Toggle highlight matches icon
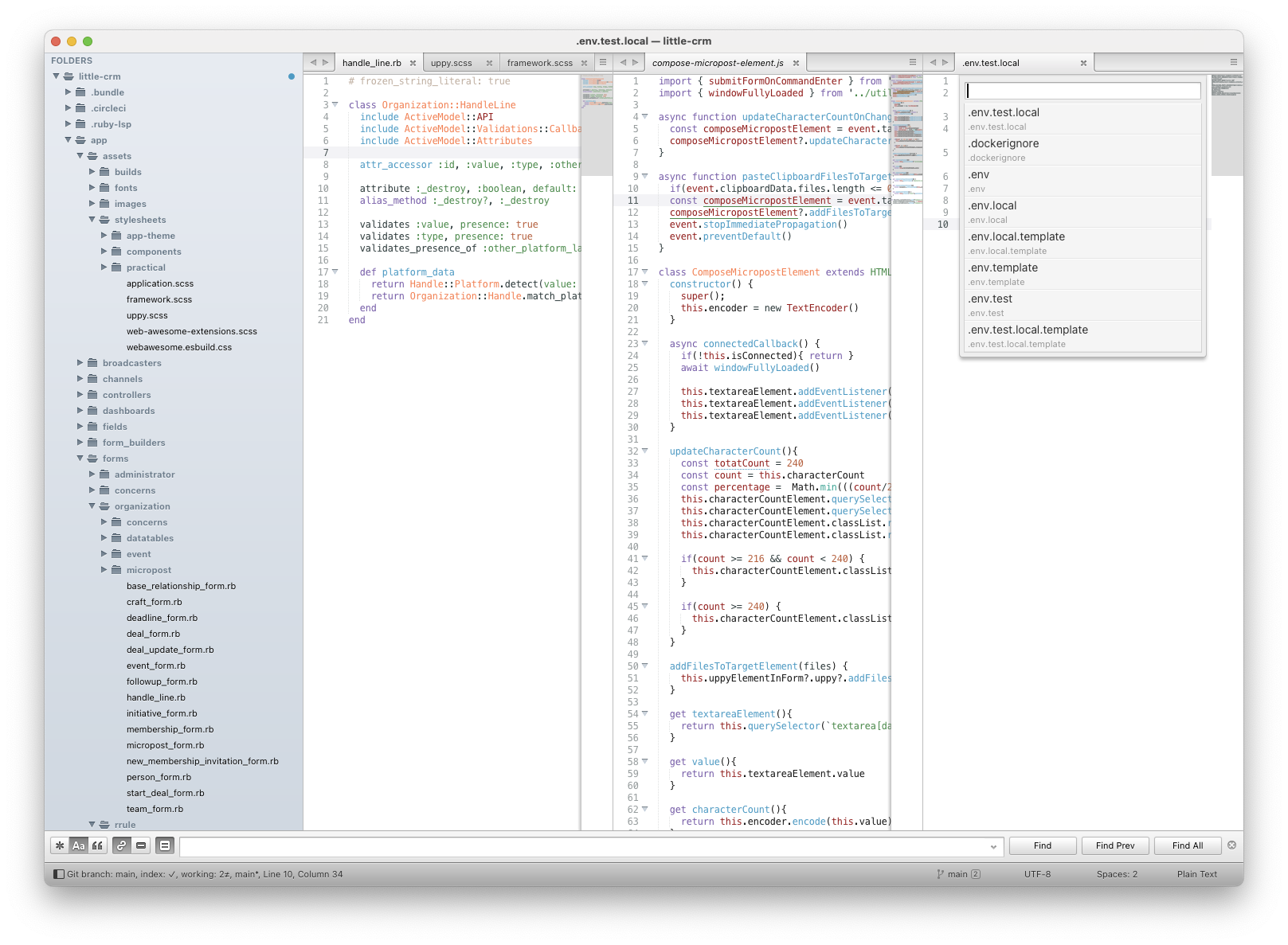 click(x=165, y=845)
